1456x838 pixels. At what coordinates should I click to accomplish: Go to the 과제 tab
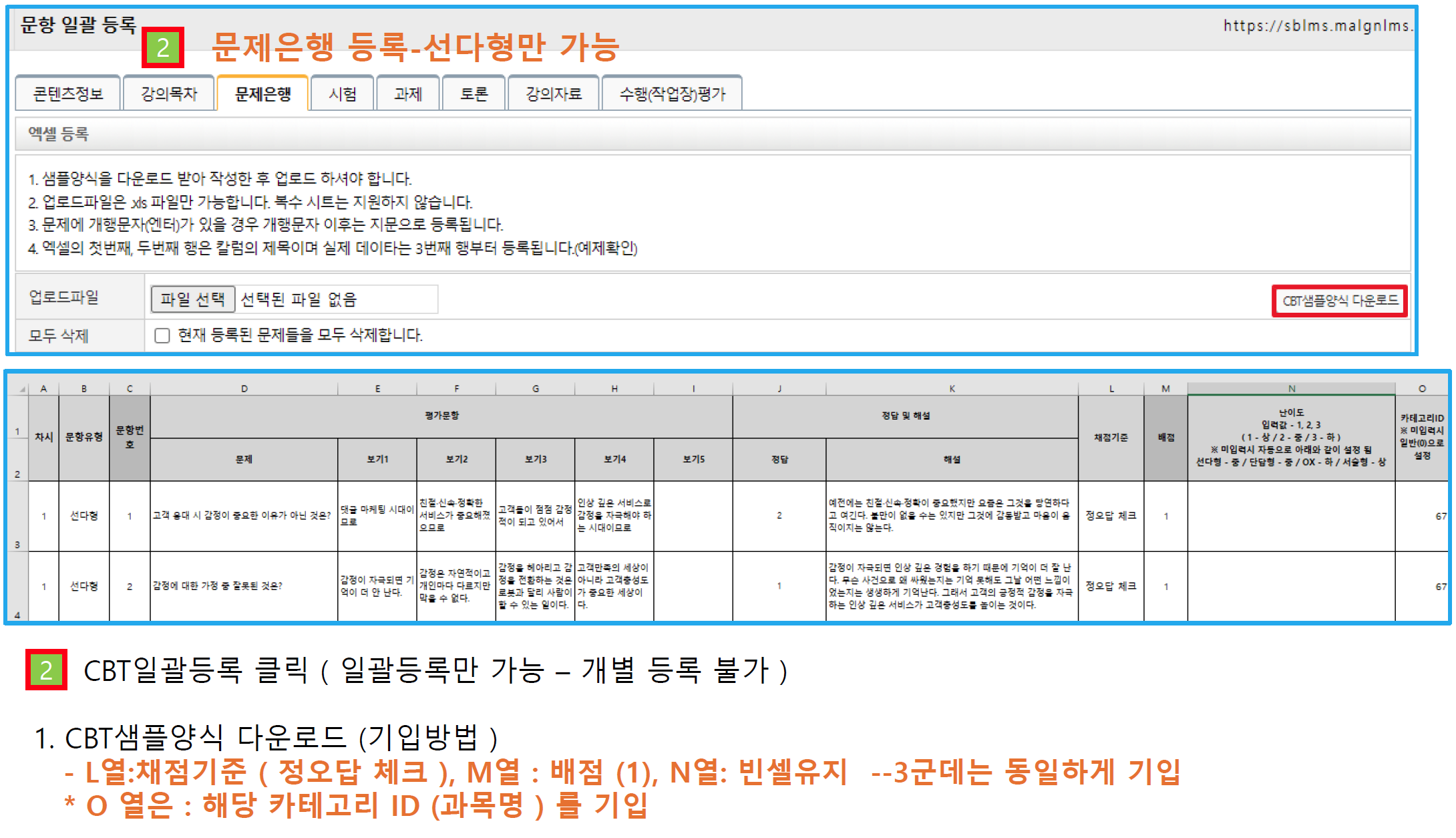[x=408, y=94]
